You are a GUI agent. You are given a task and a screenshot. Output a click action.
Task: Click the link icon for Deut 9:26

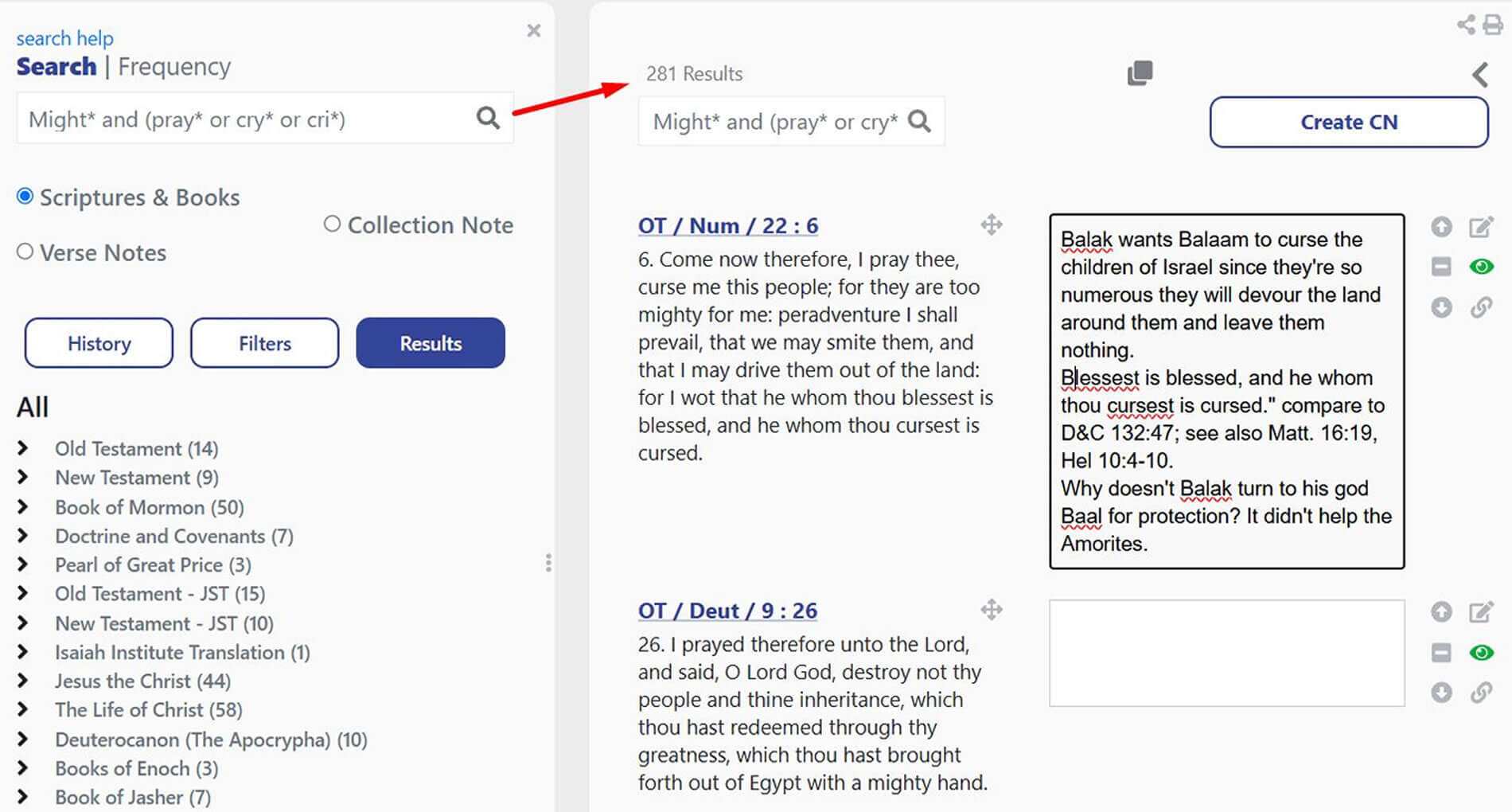[1480, 693]
